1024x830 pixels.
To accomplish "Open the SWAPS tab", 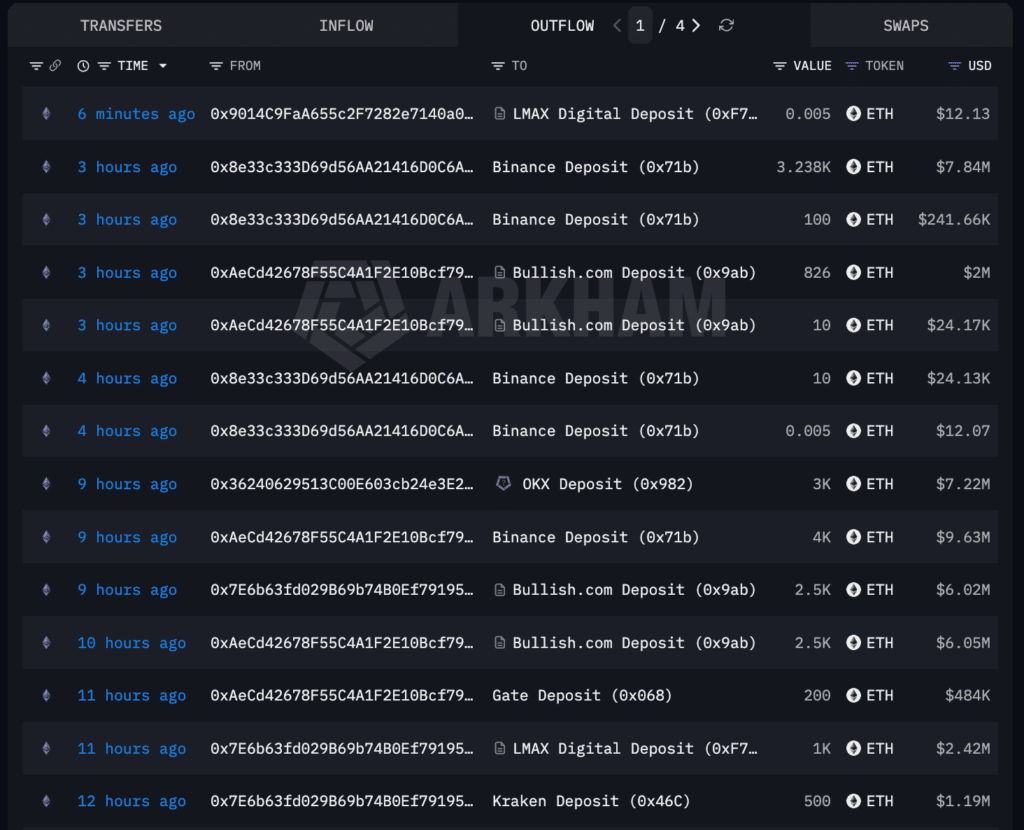I will (x=905, y=25).
